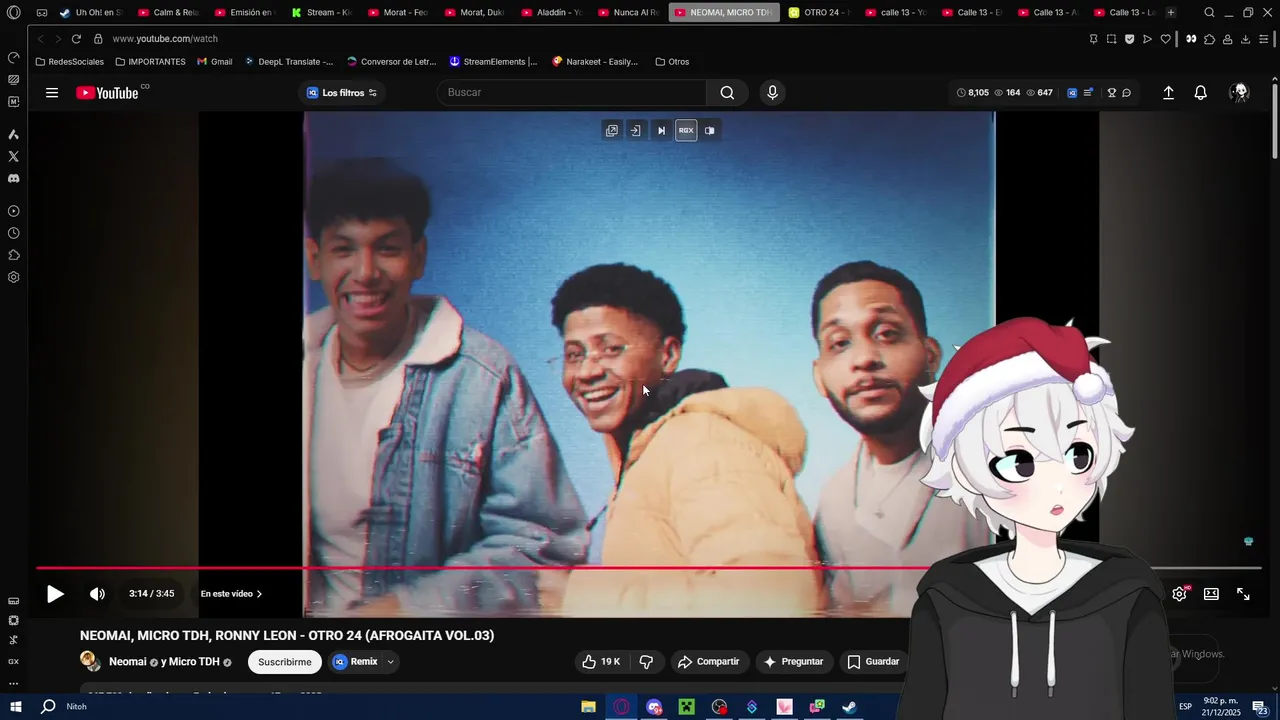Open YouTube hamburger guide menu
Screen dimensions: 1280x720
click(x=52, y=93)
